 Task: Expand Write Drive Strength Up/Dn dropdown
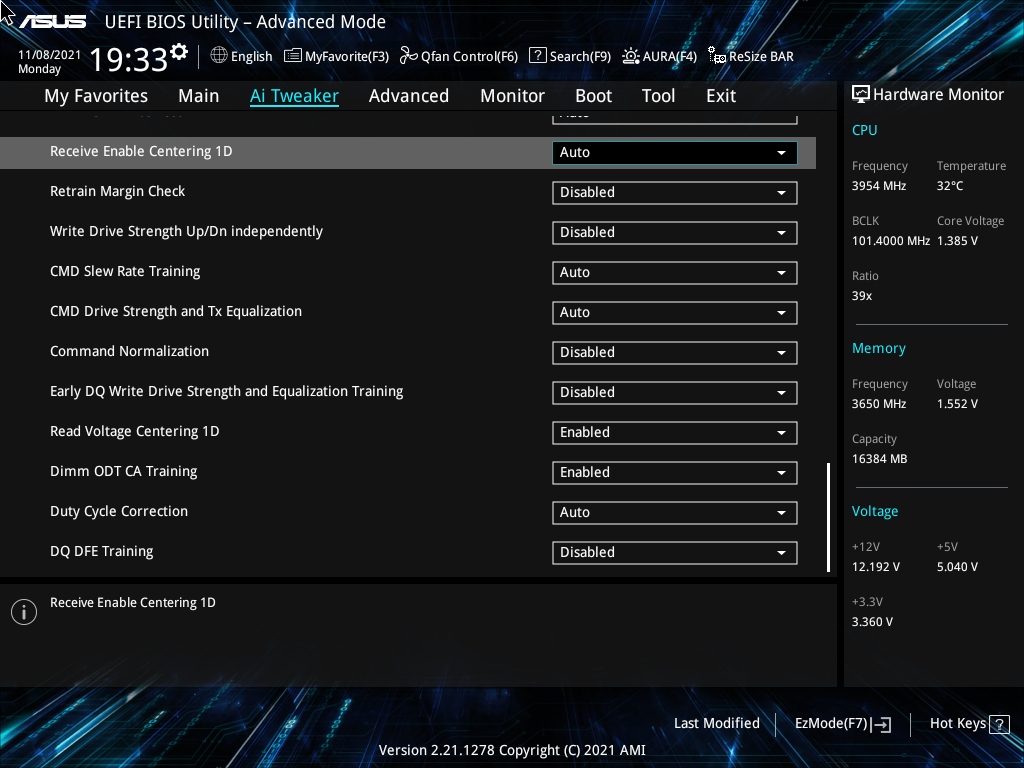[675, 232]
